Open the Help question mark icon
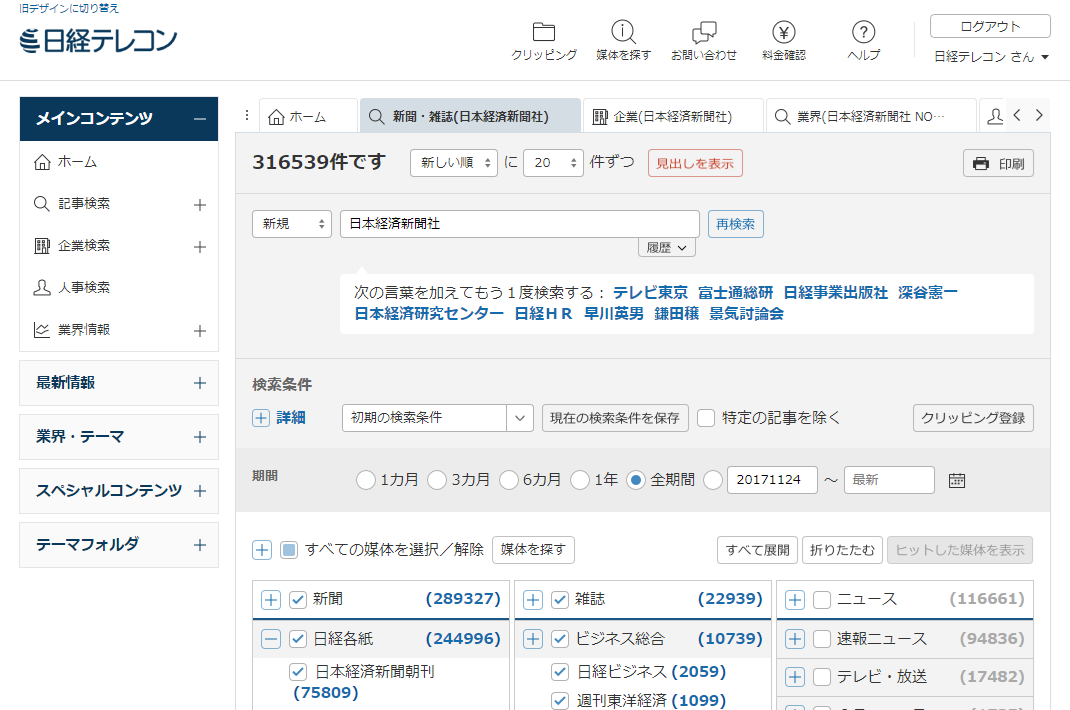The height and width of the screenshot is (710, 1070). point(863,32)
